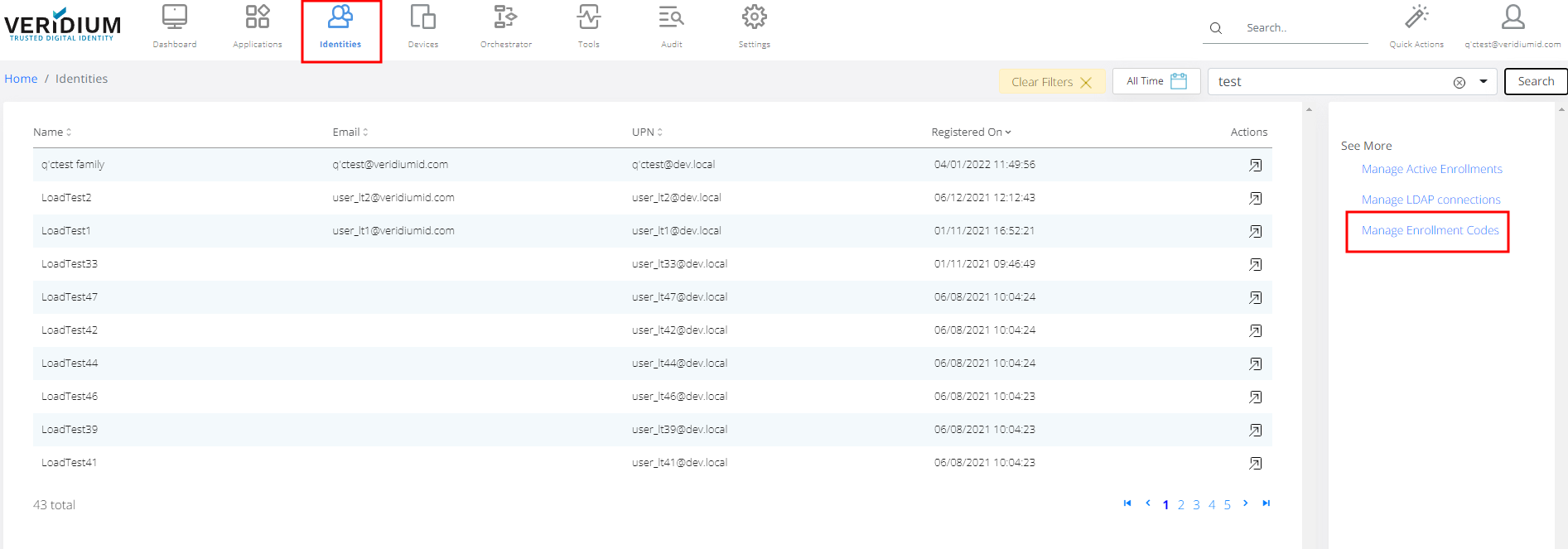Viewport: 1568px width, 549px height.
Task: Open the Applications grid icon
Action: (258, 18)
